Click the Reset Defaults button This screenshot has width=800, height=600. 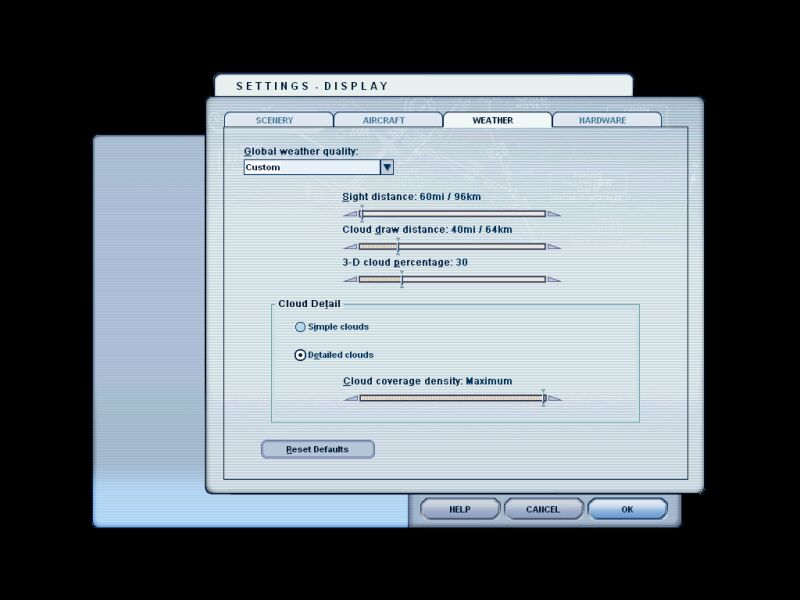click(x=317, y=450)
